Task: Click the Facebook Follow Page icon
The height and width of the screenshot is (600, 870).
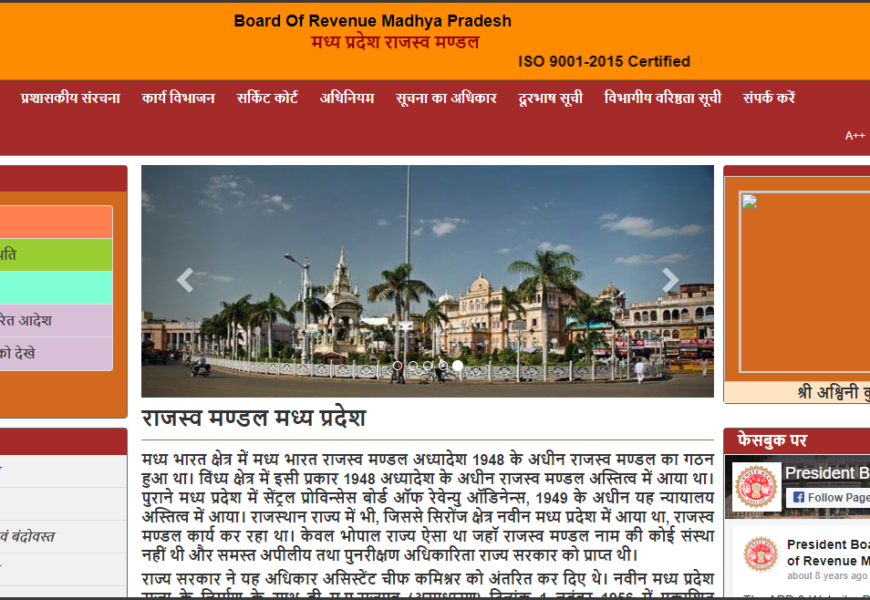Action: (x=800, y=497)
